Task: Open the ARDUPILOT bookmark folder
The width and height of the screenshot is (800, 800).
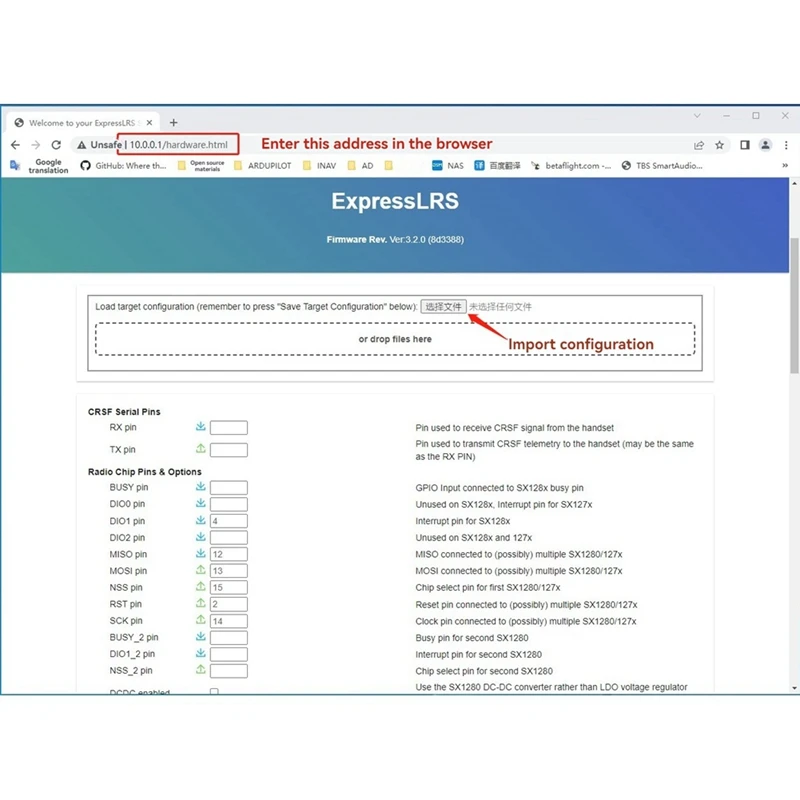Action: [263, 166]
